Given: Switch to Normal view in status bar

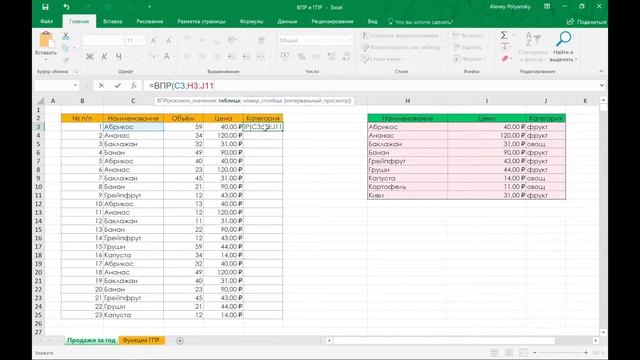Looking at the screenshot, I should 494,352.
